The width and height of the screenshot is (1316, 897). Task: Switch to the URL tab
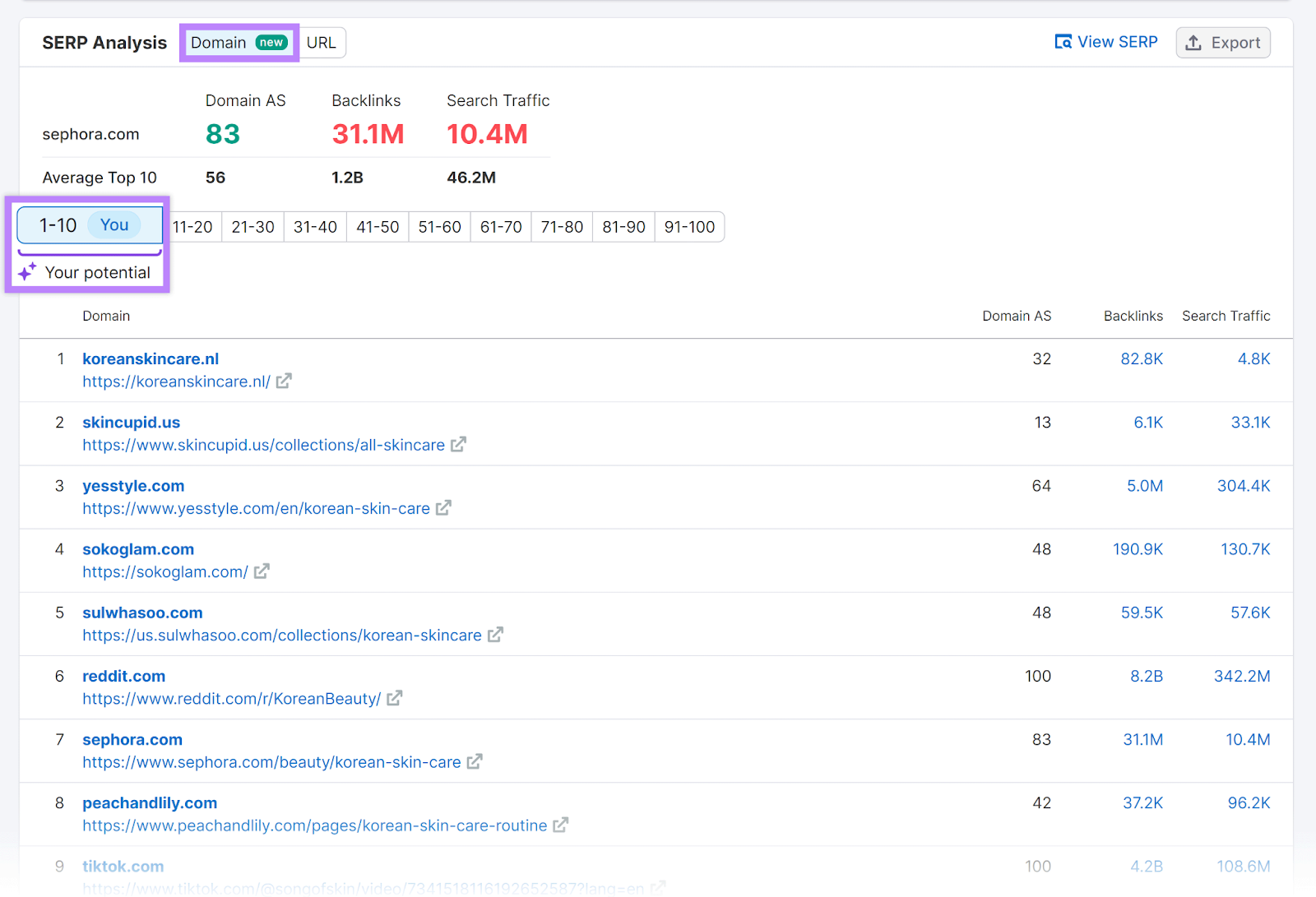click(x=322, y=43)
